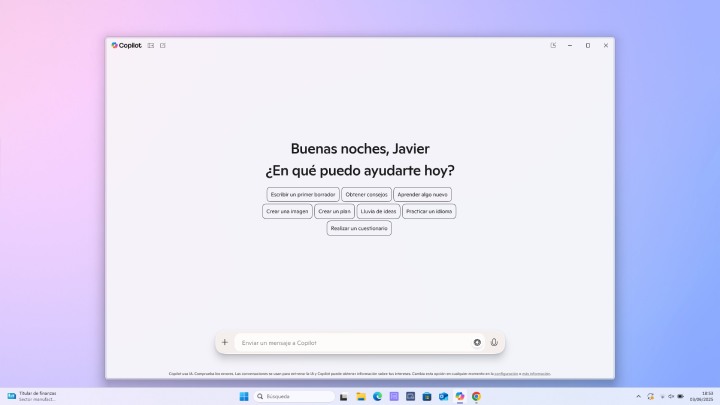
Task: Select 'Practicar un idioma' chip
Action: point(429,211)
